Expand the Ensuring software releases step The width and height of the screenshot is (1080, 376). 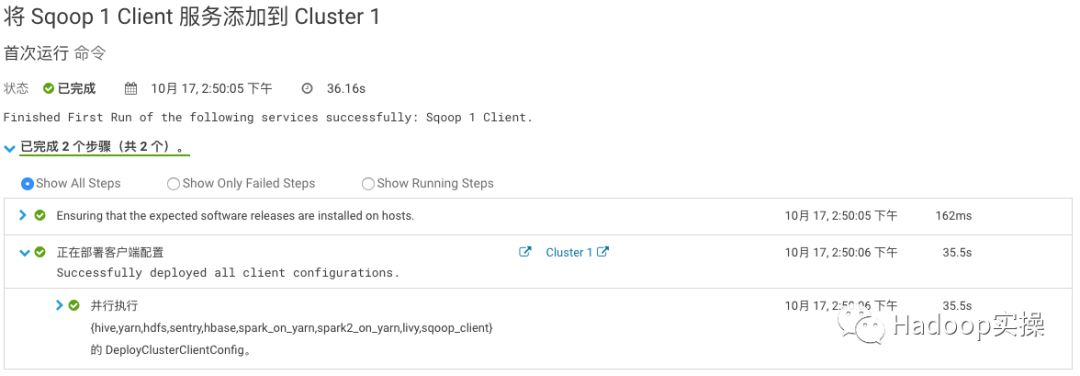(x=23, y=216)
